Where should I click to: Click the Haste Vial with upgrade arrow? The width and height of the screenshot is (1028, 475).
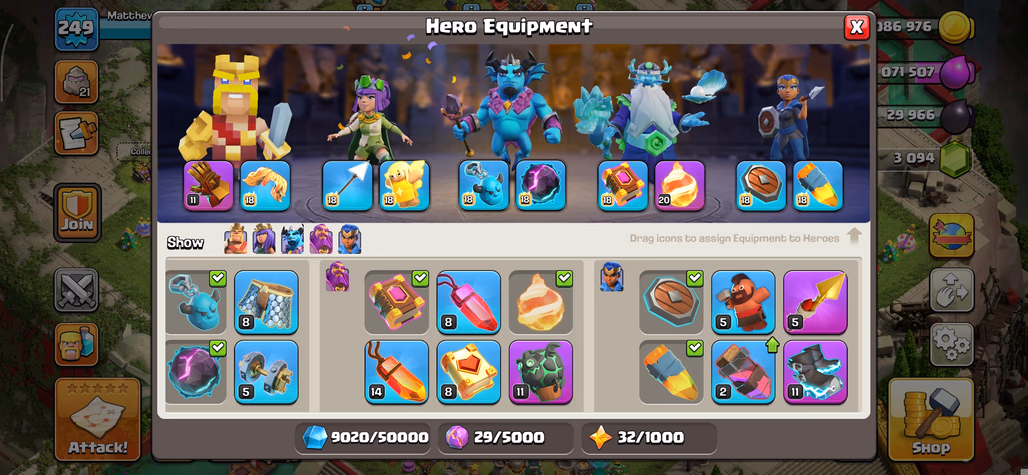[x=743, y=371]
